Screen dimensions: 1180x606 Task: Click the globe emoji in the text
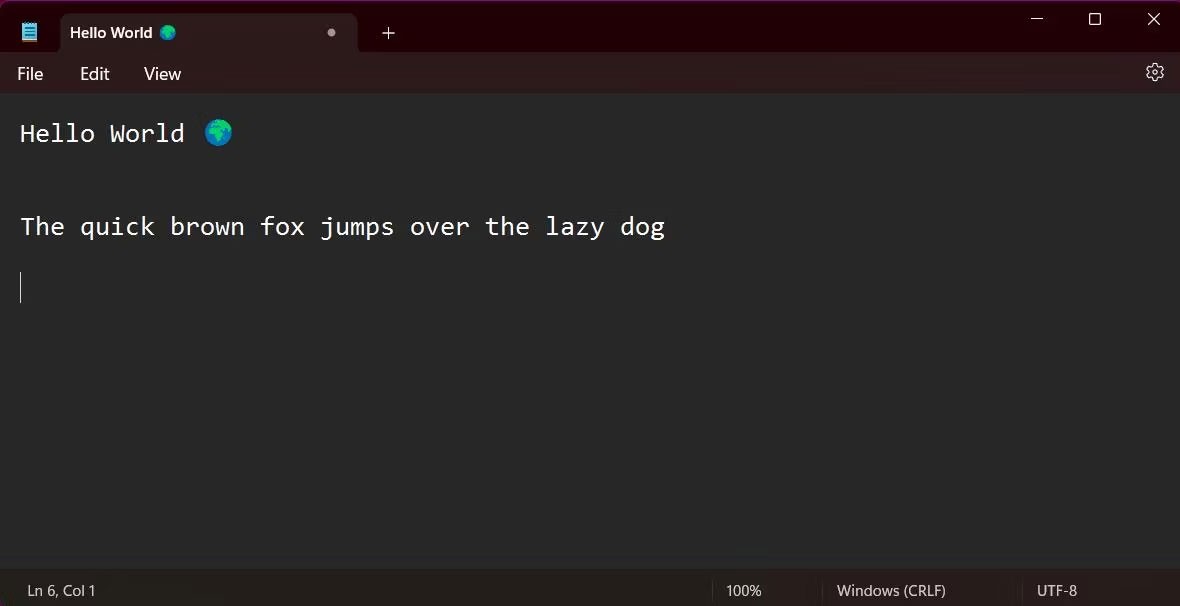218,133
